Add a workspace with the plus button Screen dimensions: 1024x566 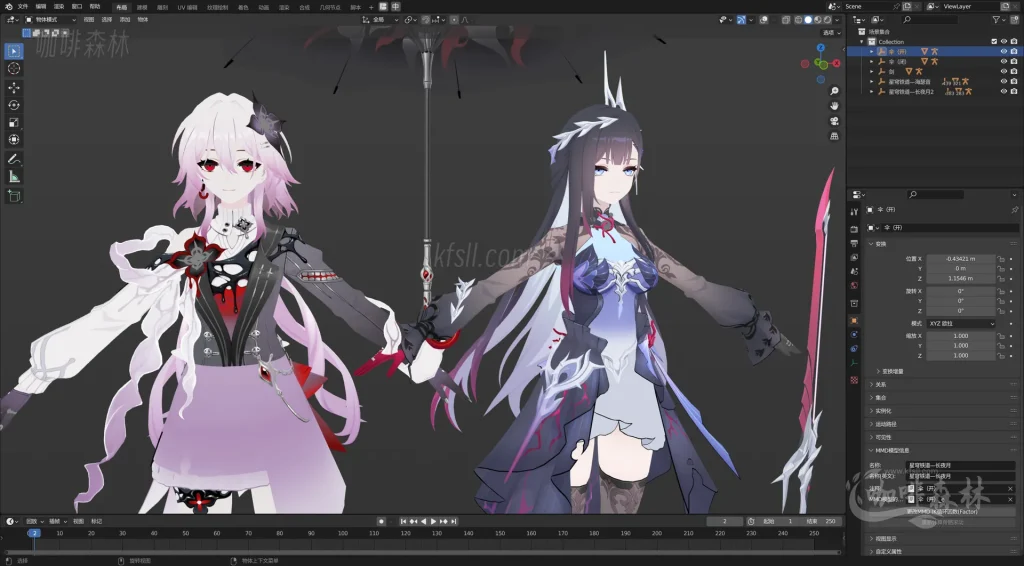(371, 7)
